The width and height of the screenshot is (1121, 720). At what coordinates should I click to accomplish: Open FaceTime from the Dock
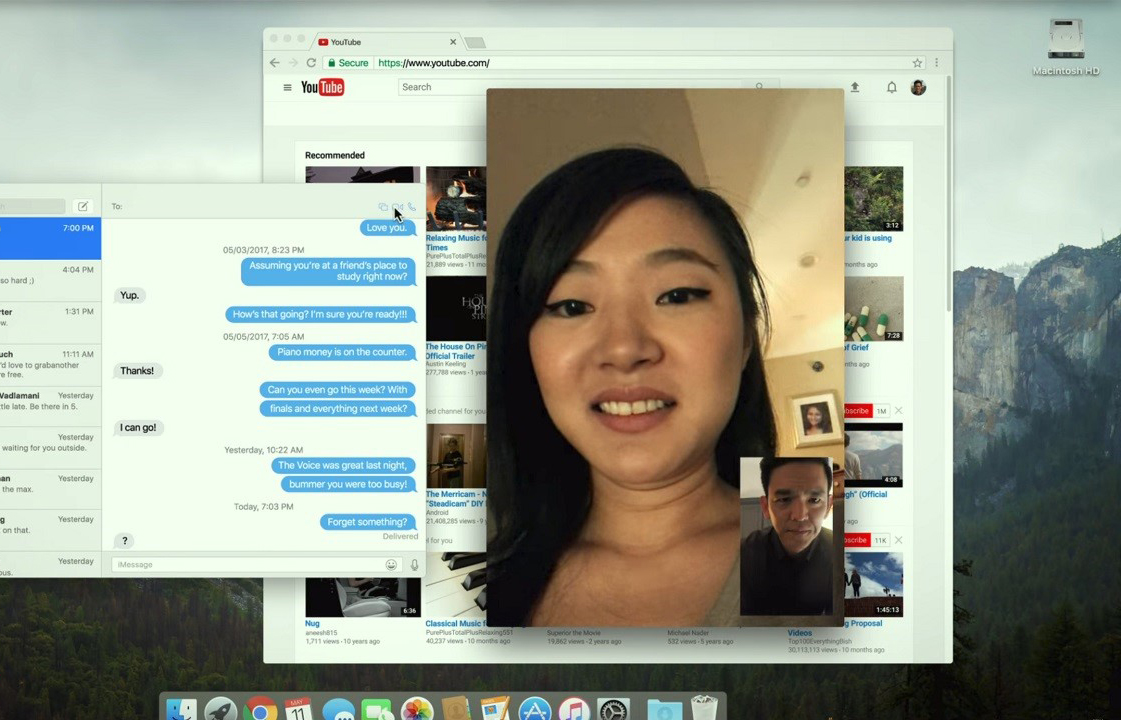377,710
